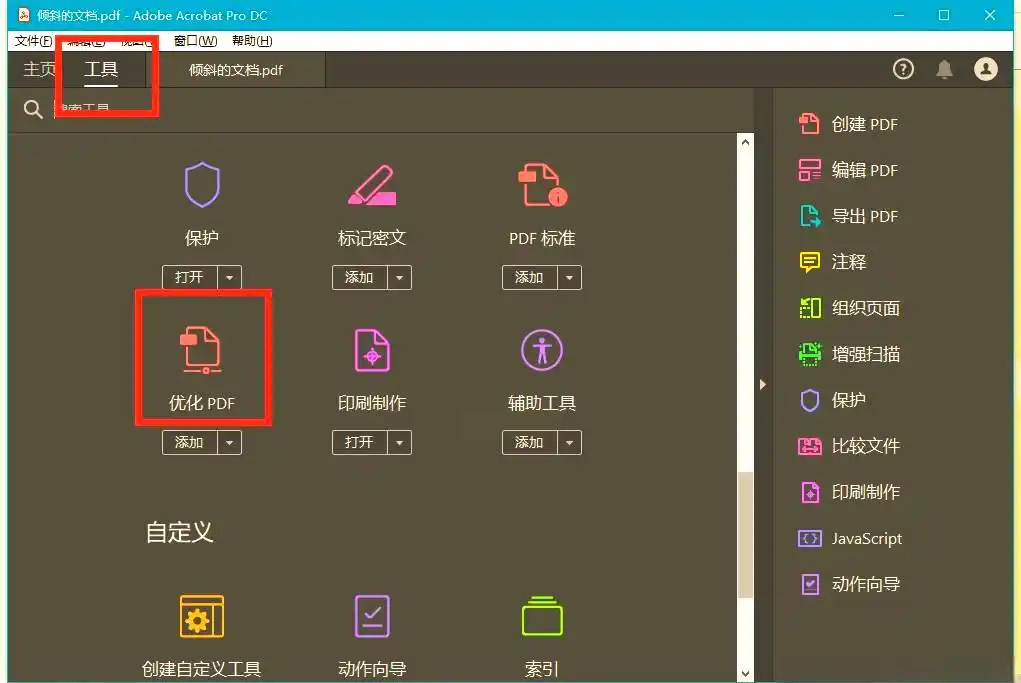Click the tools list scrollbar thumb

point(745,534)
